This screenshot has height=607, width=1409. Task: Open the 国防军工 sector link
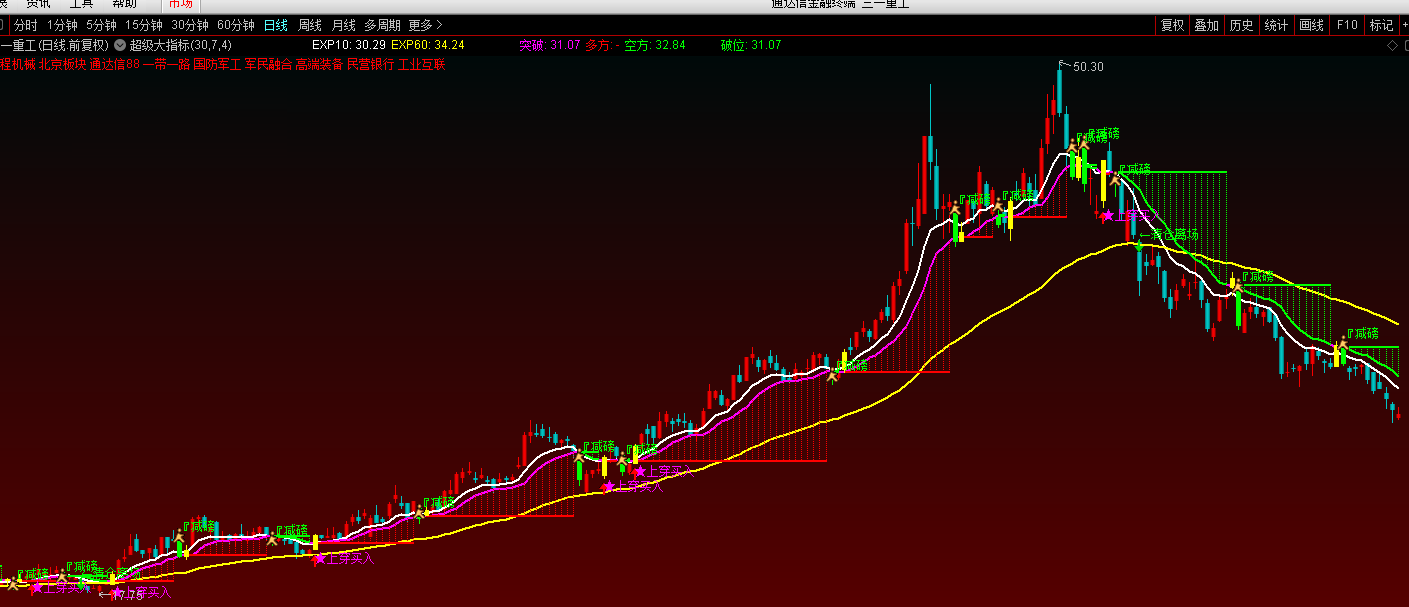coord(217,64)
